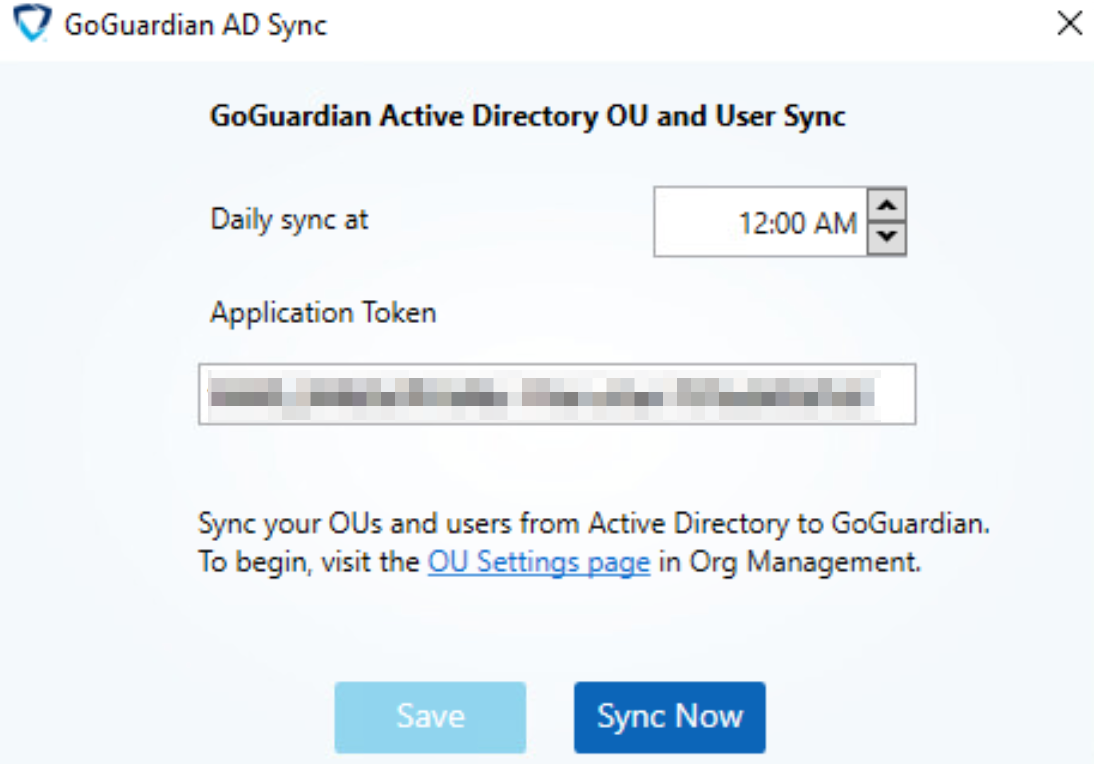This screenshot has width=1094, height=764.
Task: Increase daily sync time with up arrow
Action: tap(887, 205)
